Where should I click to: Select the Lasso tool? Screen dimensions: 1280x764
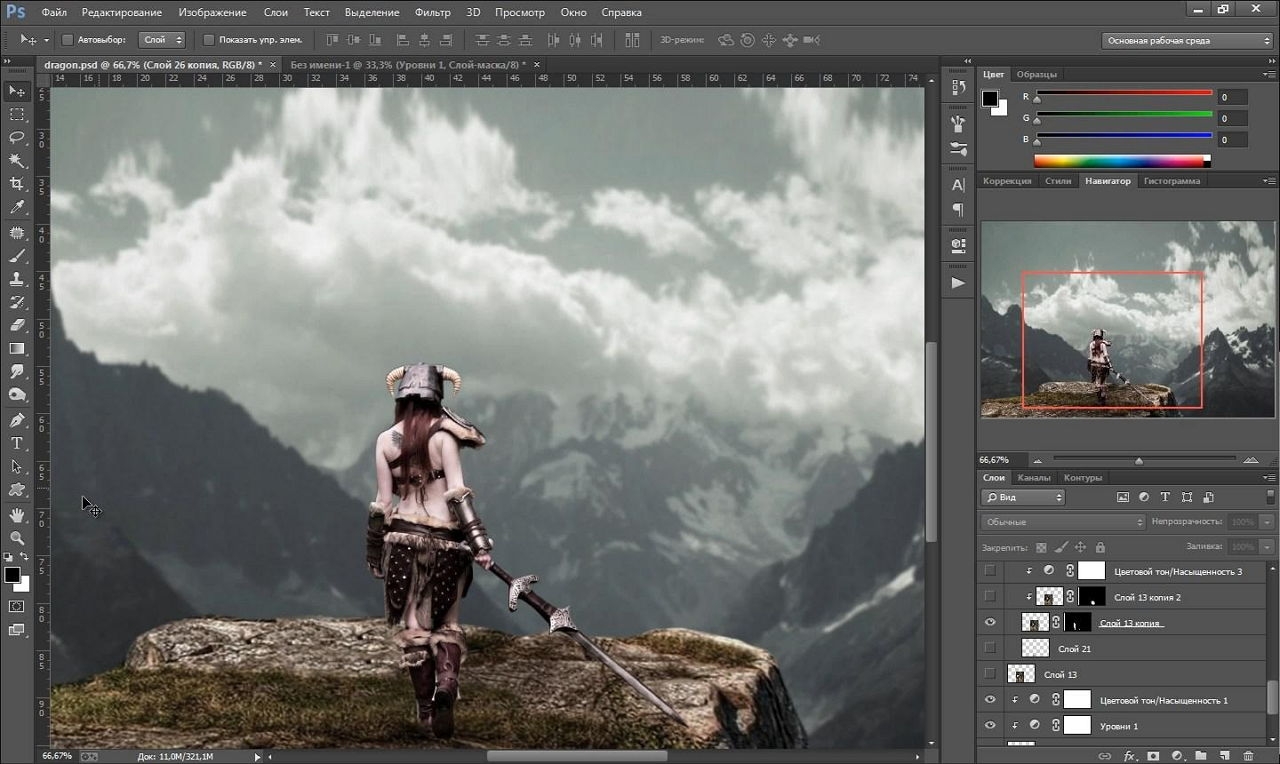click(17, 137)
